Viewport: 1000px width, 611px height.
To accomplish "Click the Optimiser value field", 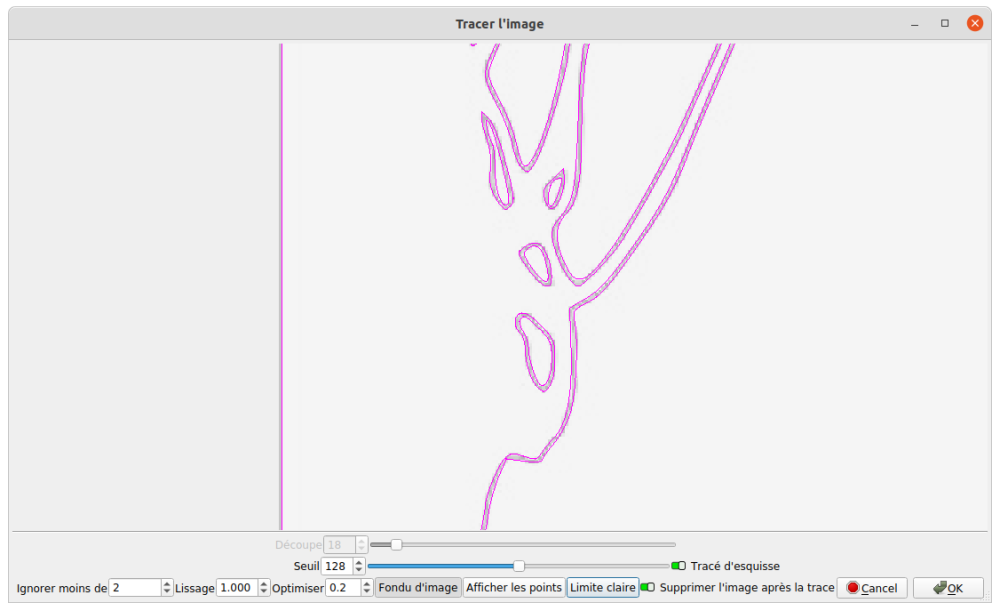I will click(343, 587).
